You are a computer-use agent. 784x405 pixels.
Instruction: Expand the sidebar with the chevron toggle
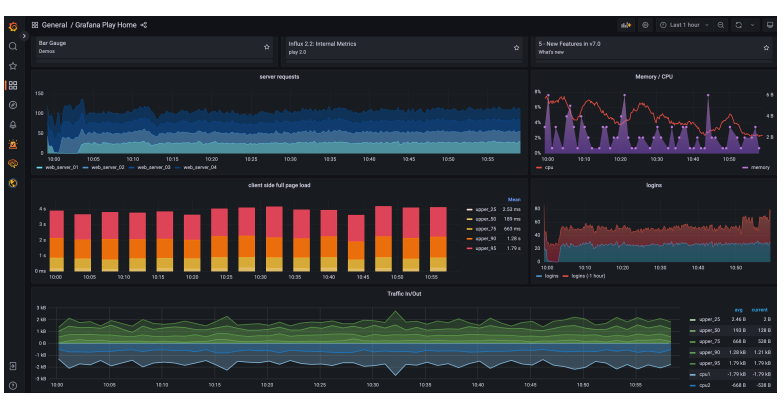(24, 36)
